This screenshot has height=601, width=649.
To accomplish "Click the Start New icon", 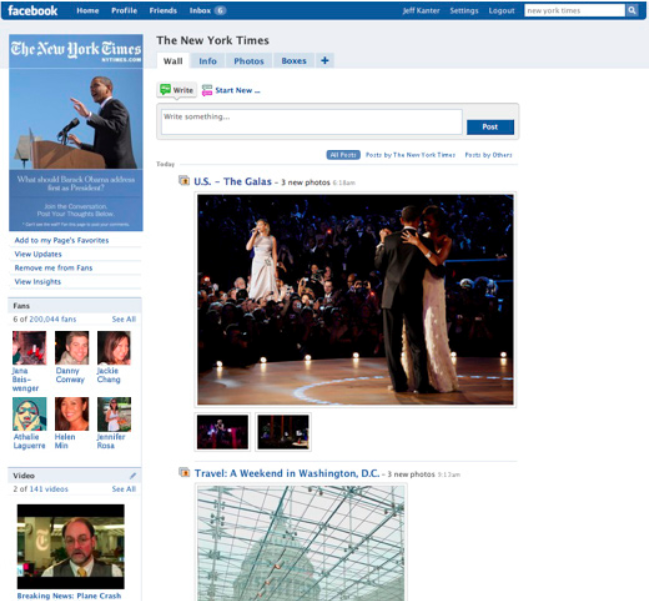I will 207,90.
